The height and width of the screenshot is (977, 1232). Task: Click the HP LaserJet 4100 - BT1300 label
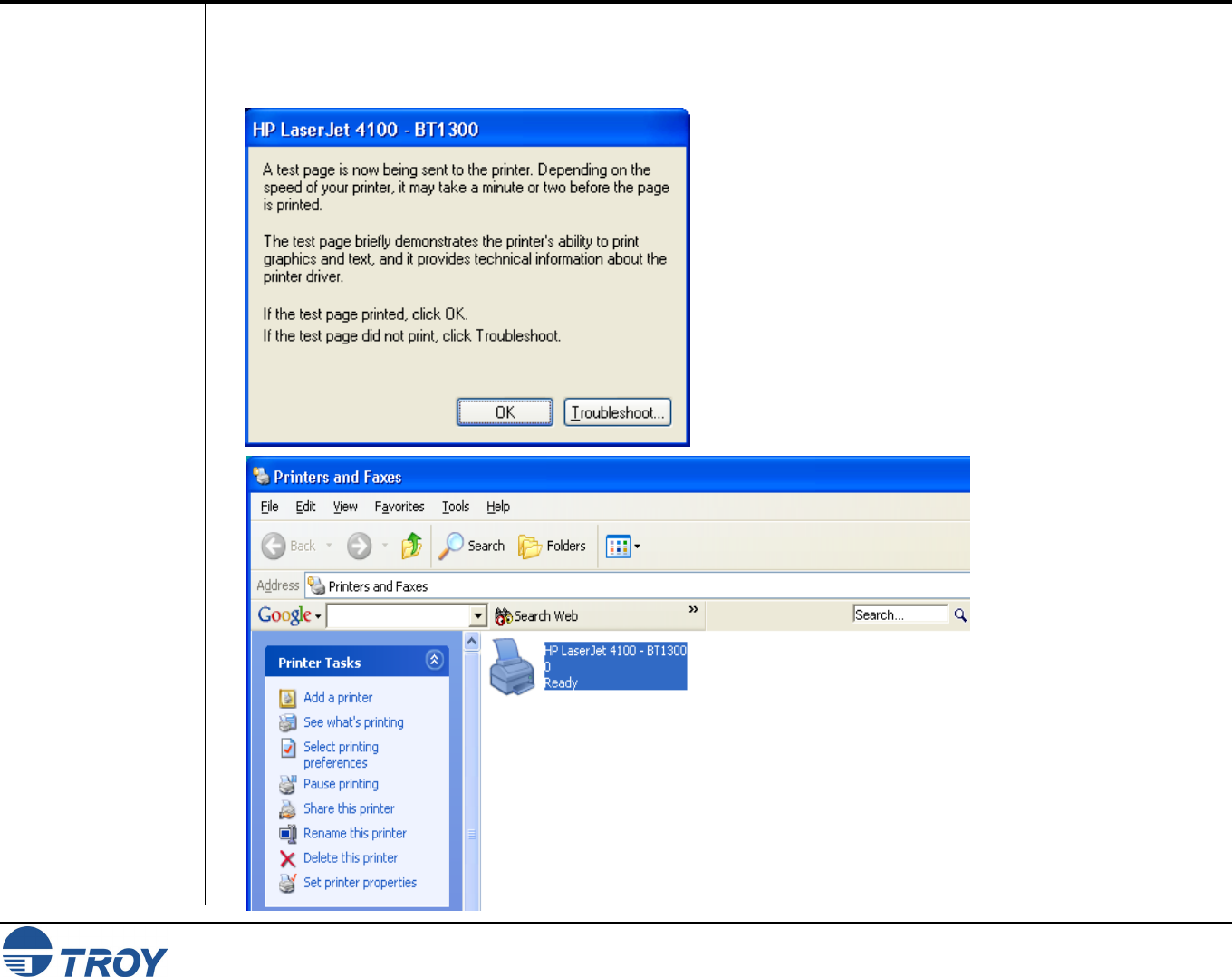[615, 651]
